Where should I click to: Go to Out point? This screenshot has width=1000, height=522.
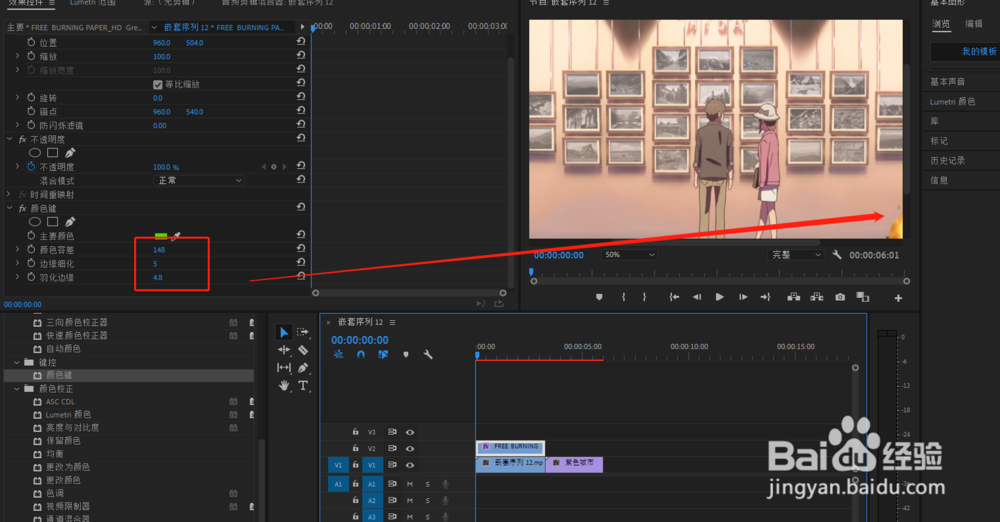765,297
